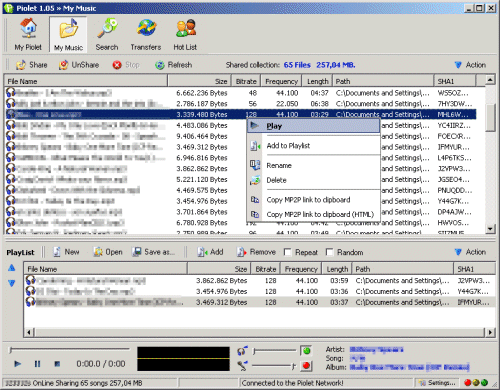Adjust the playback position slider
Viewport: 500px width, 390px height.
pyautogui.click(x=69, y=349)
